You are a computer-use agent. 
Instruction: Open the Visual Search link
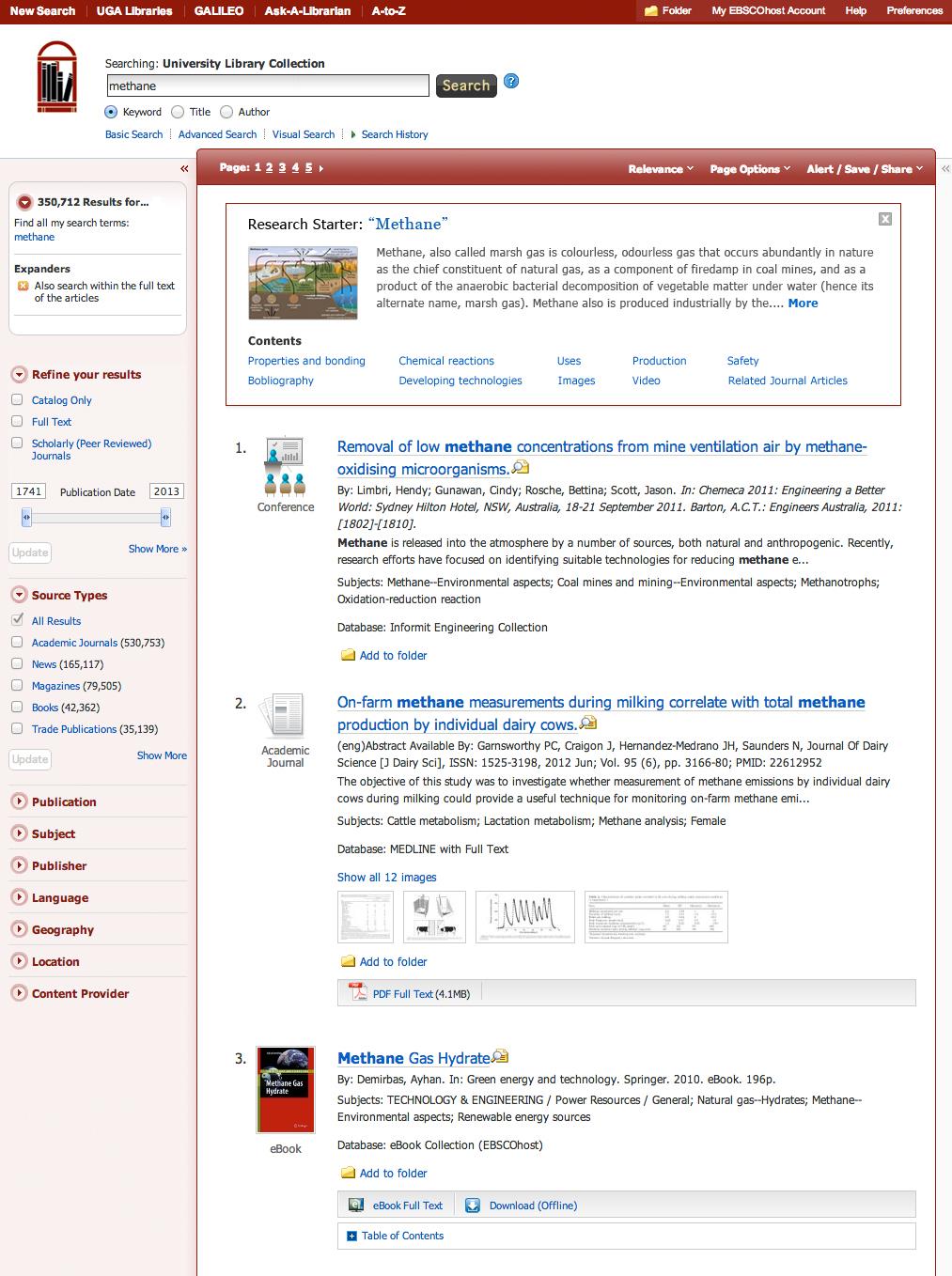click(304, 134)
